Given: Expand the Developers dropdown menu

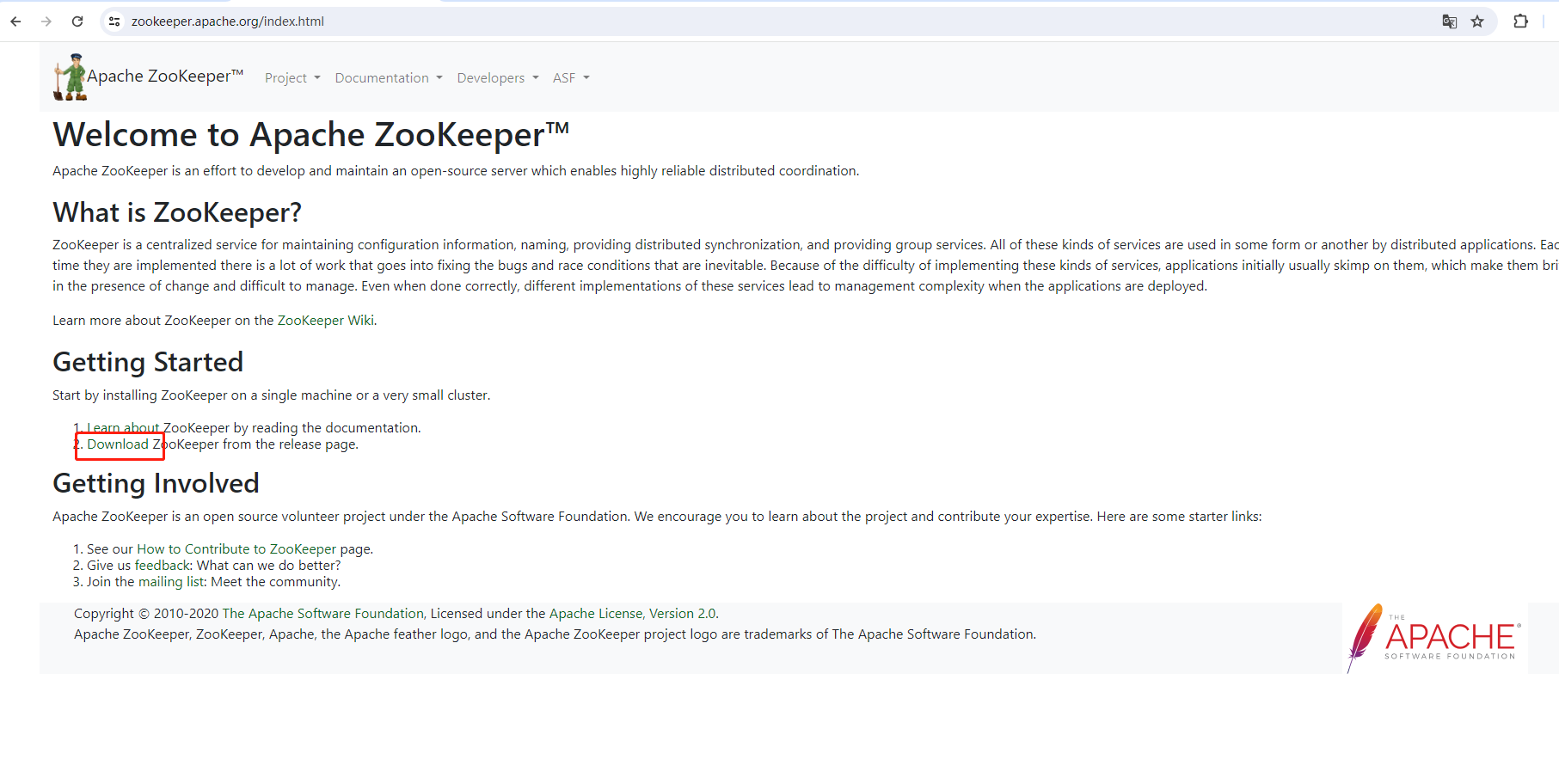Looking at the screenshot, I should tap(498, 78).
